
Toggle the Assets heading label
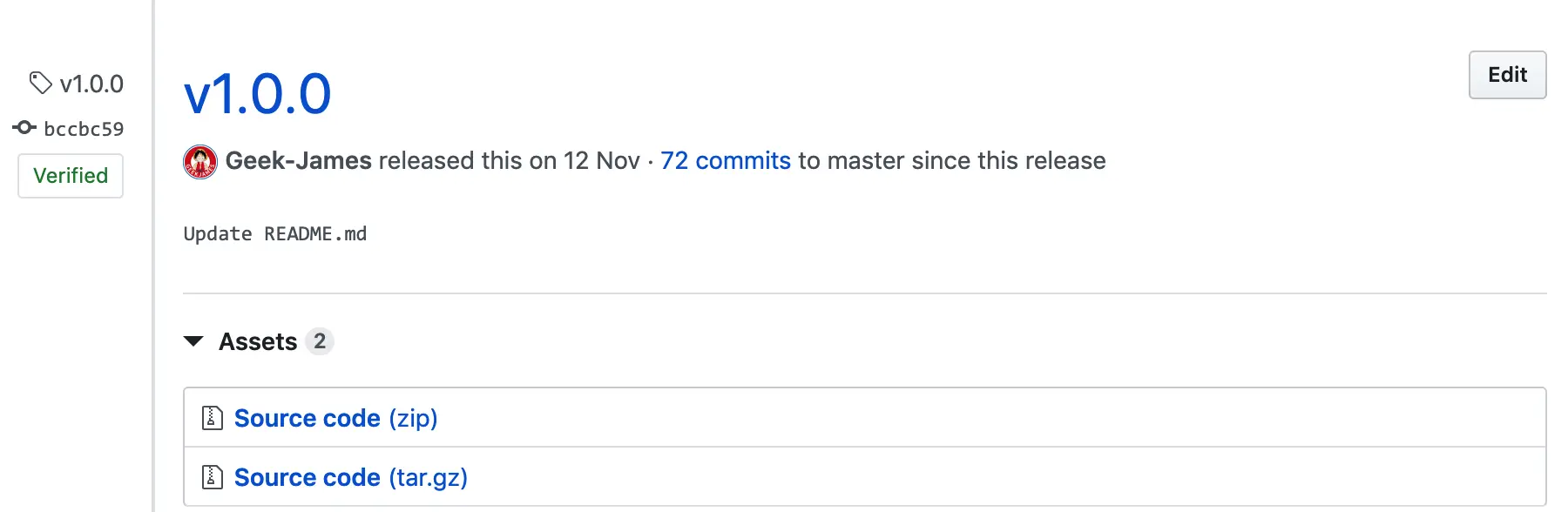coord(258,341)
